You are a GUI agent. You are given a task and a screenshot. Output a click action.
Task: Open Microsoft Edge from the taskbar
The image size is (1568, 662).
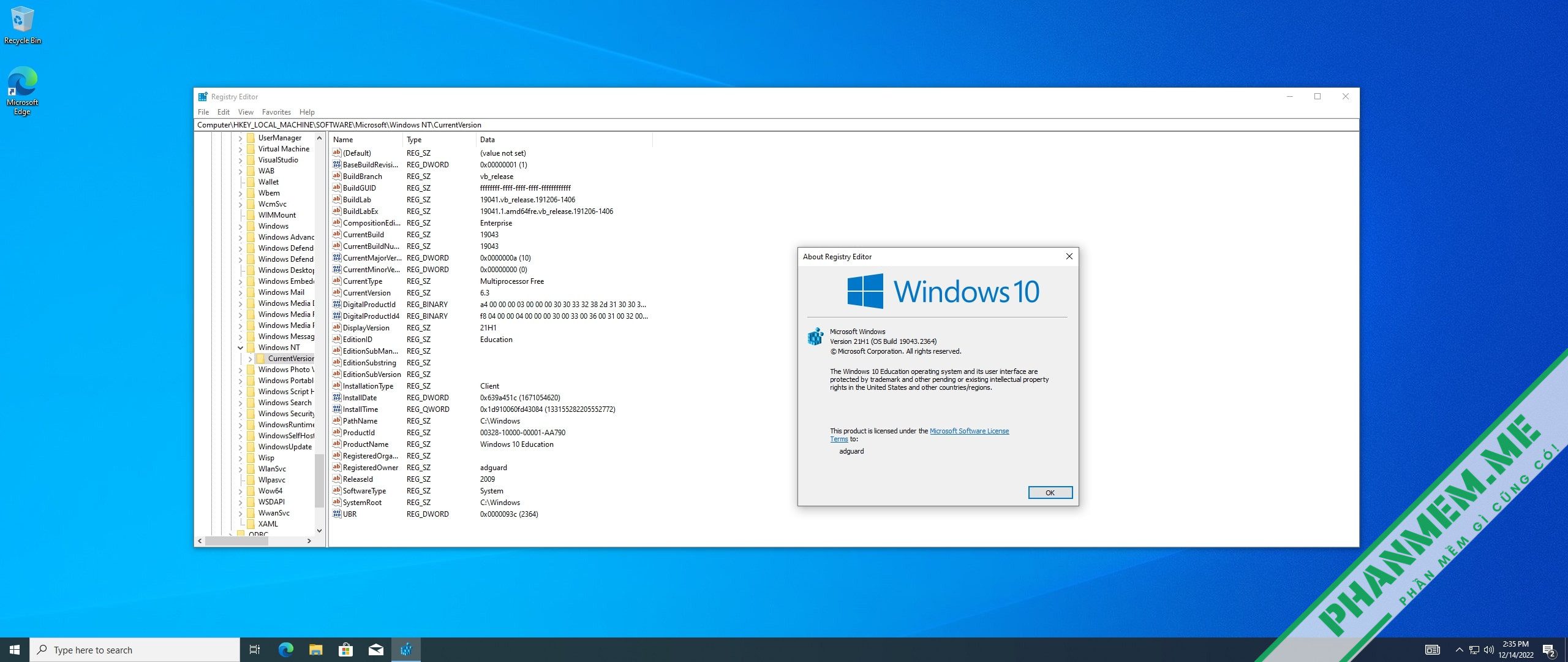[285, 650]
